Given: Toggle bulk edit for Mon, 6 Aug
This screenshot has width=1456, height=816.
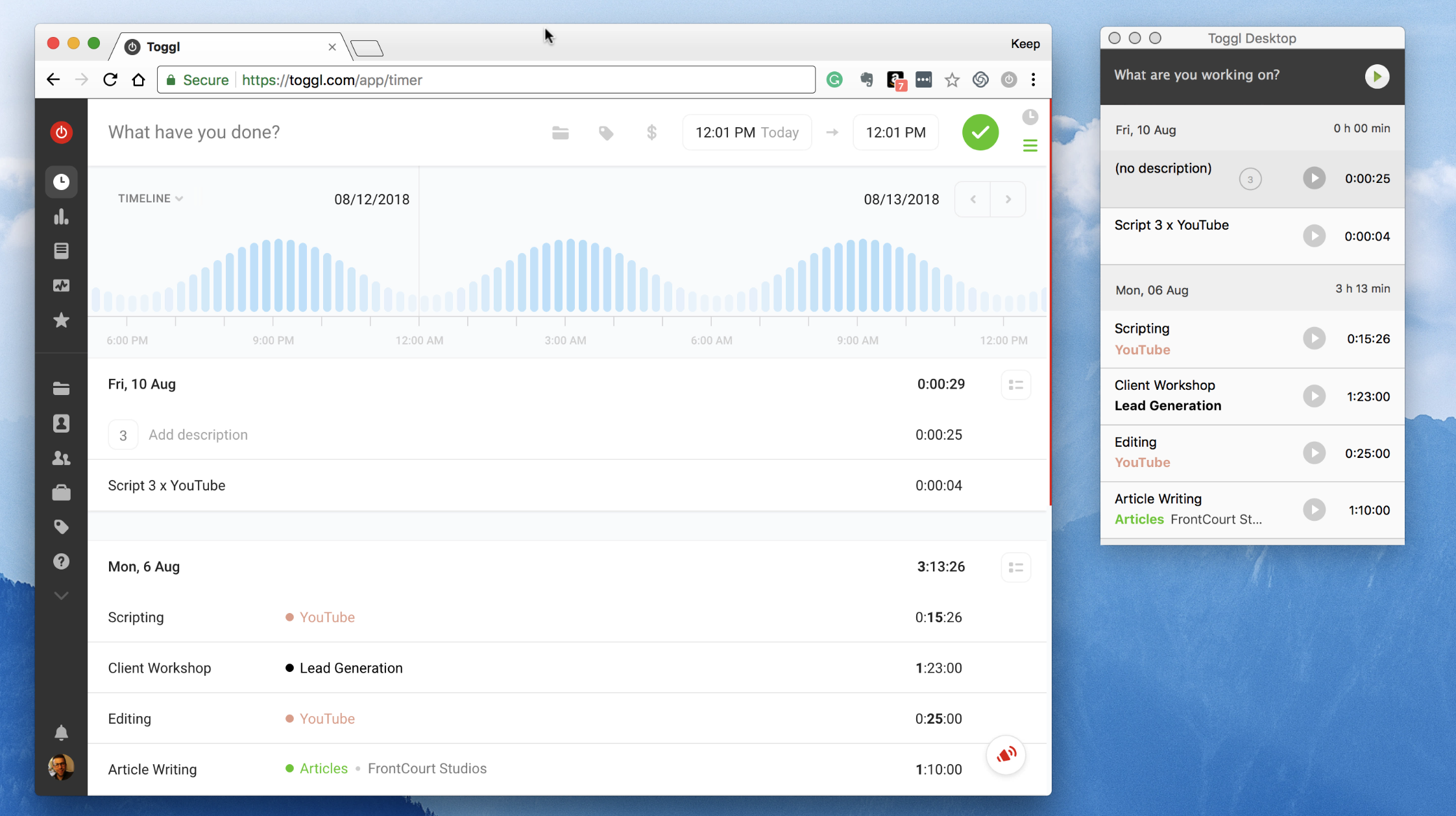Looking at the screenshot, I should click(x=1015, y=568).
